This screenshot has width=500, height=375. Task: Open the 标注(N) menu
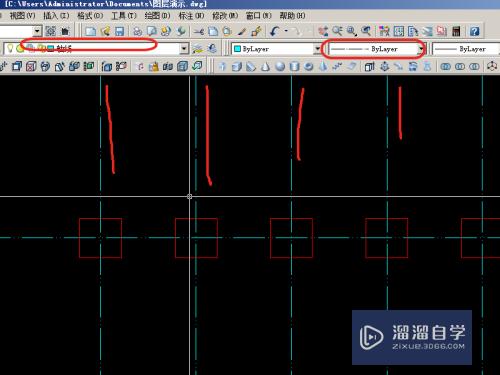191,15
